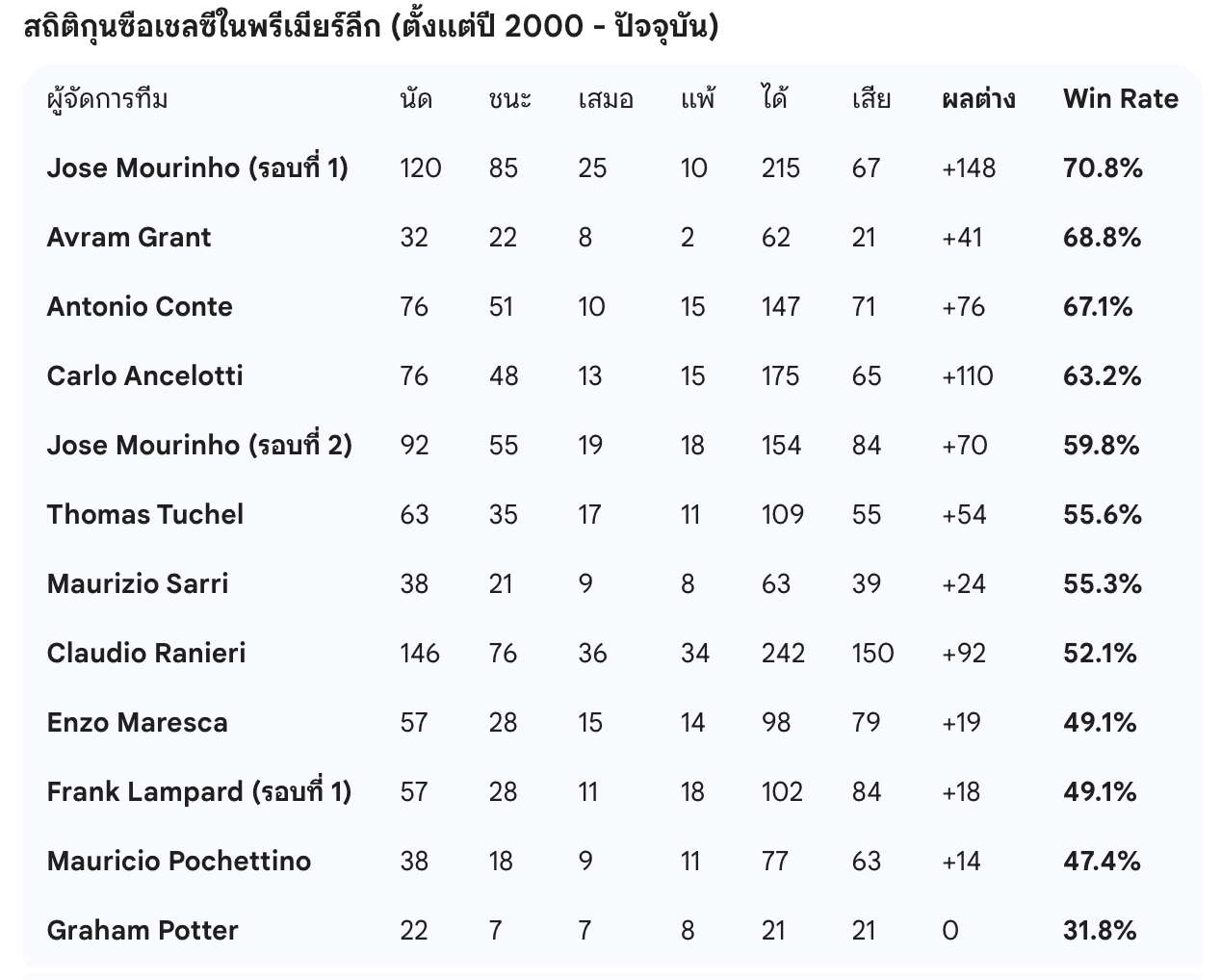Select Jose Mourinho (รอบที่ 1) manager name
The image size is (1221, 980).
[197, 168]
